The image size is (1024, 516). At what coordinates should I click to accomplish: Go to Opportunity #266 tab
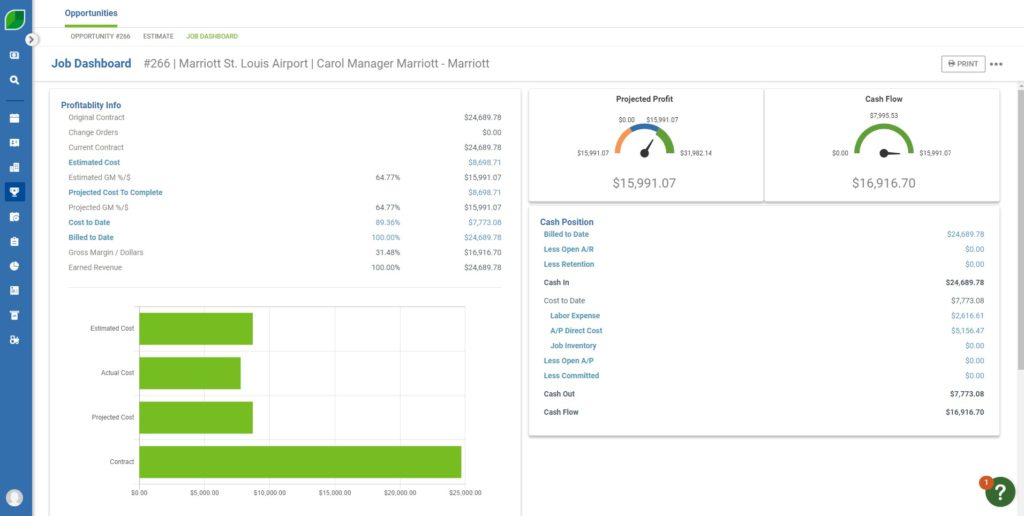100,36
